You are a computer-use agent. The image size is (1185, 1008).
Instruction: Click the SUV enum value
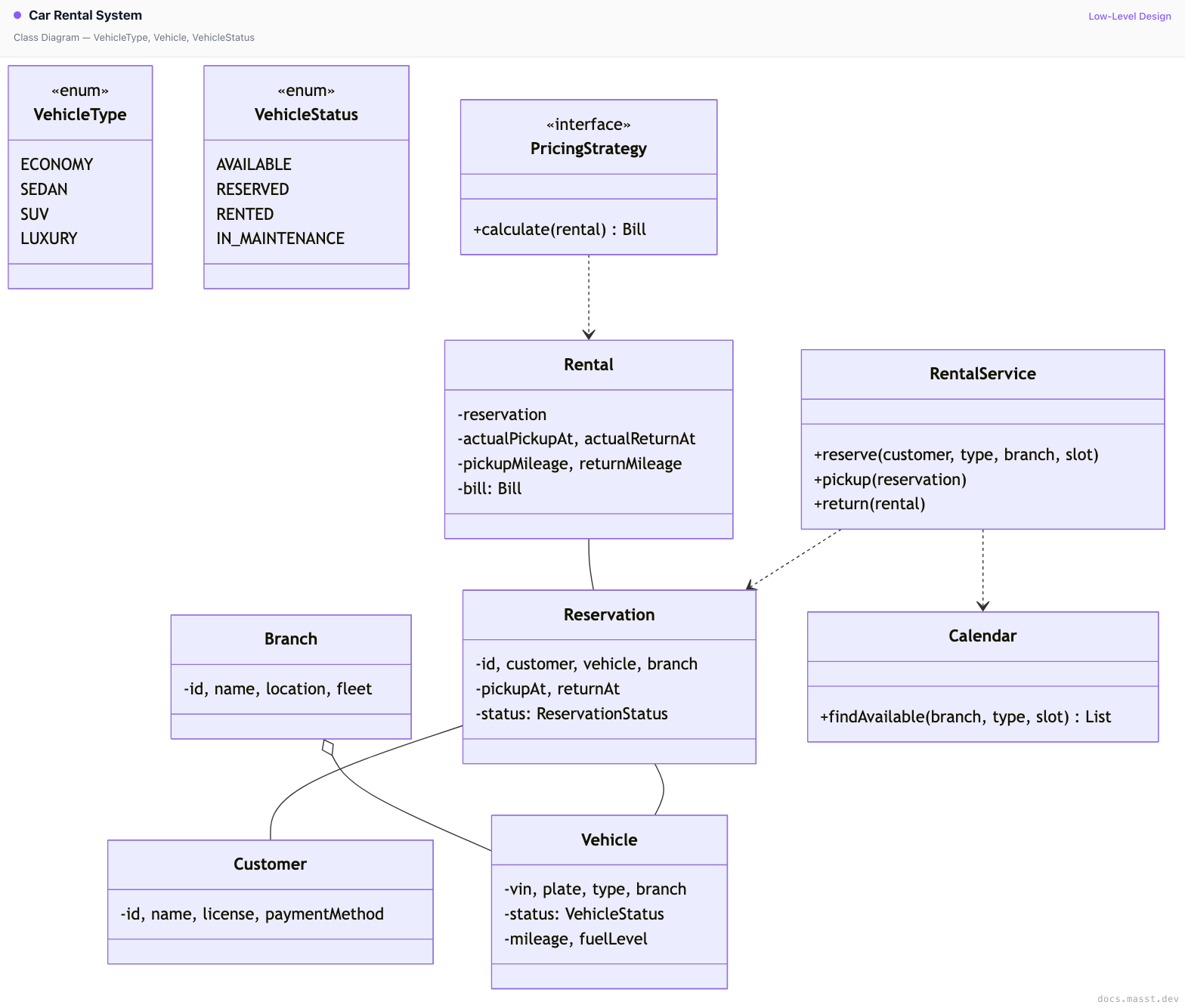point(34,214)
